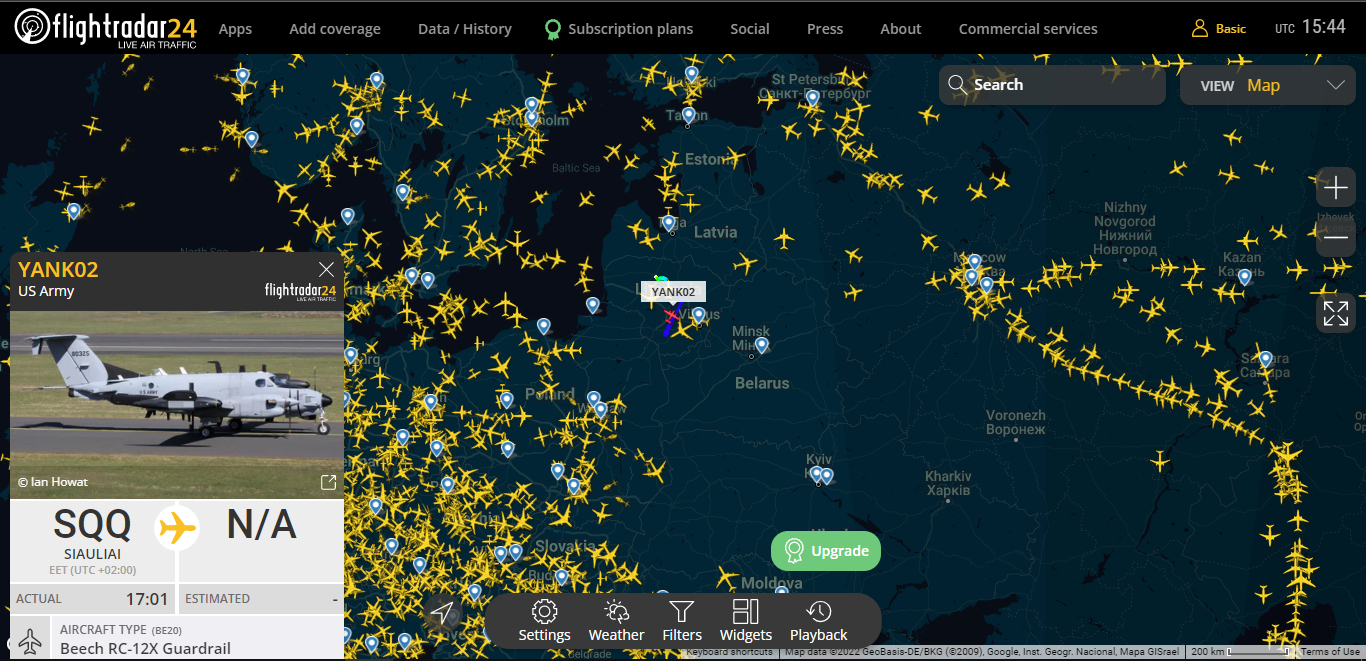Click the YANK02 callsign heading
Viewport: 1366px width, 661px height.
pos(58,269)
